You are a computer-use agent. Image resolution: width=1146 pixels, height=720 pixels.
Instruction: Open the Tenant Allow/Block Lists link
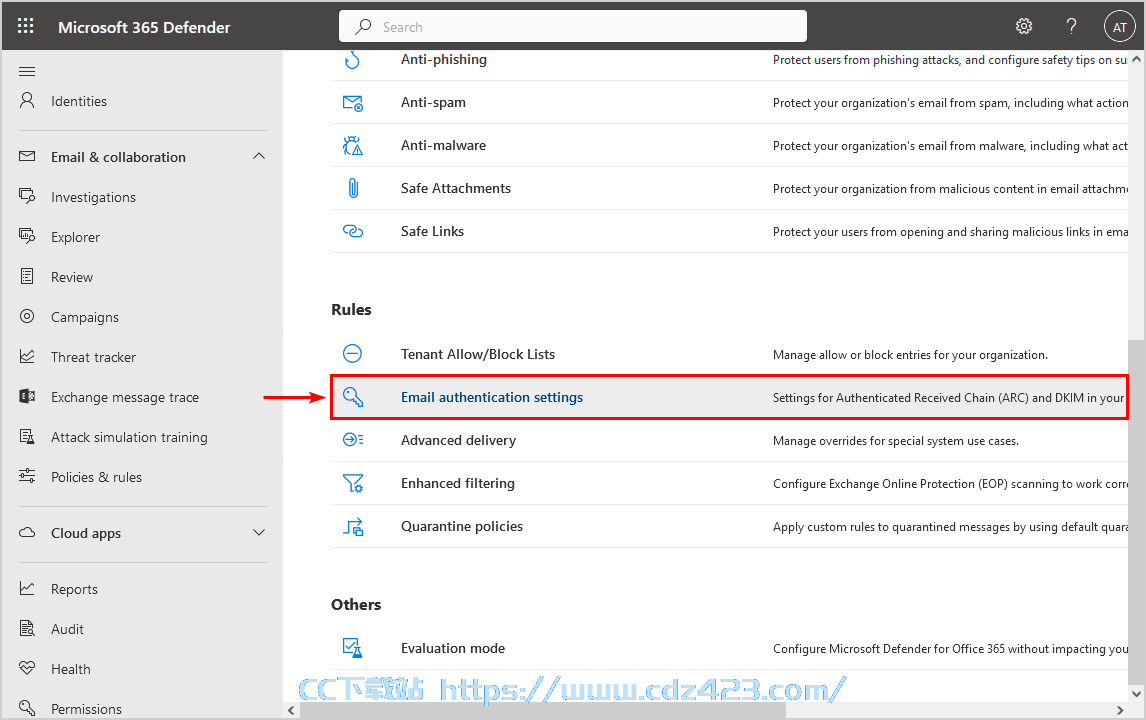click(x=478, y=355)
